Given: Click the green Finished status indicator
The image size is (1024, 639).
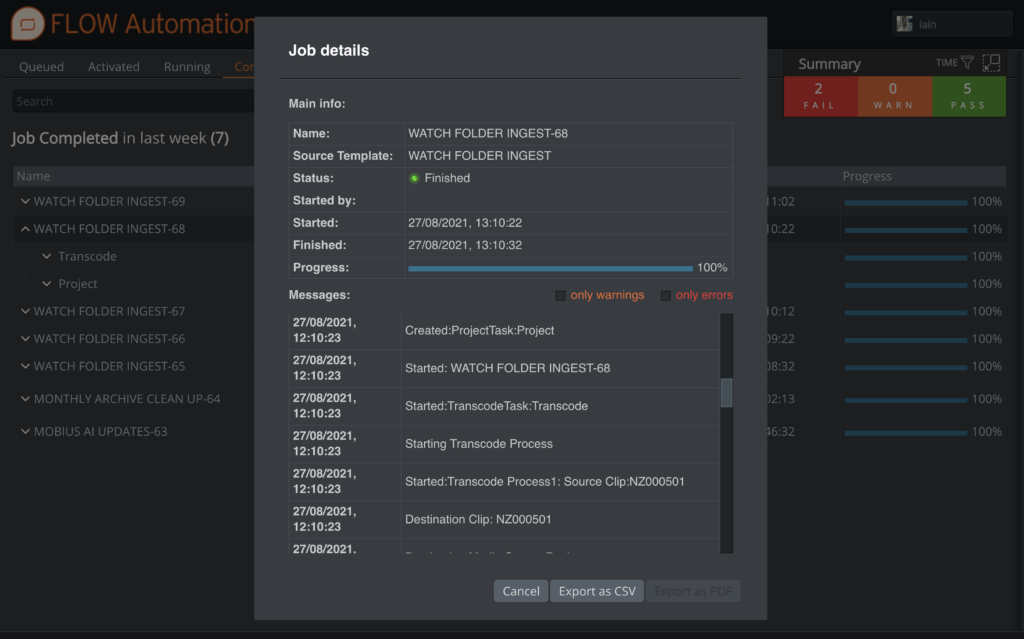Looking at the screenshot, I should pyautogui.click(x=414, y=178).
